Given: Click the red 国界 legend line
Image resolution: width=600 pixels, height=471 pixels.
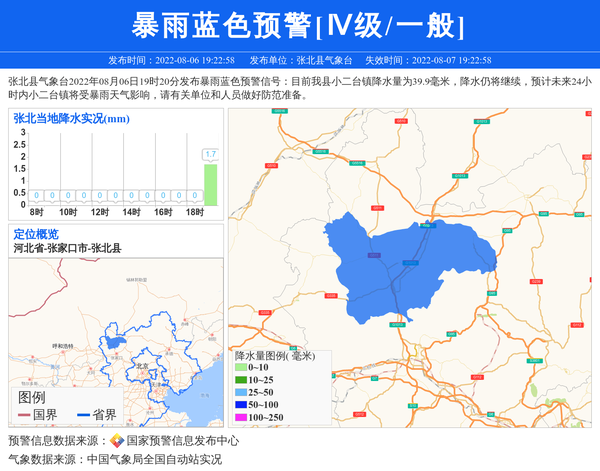Looking at the screenshot, I should [24, 415].
